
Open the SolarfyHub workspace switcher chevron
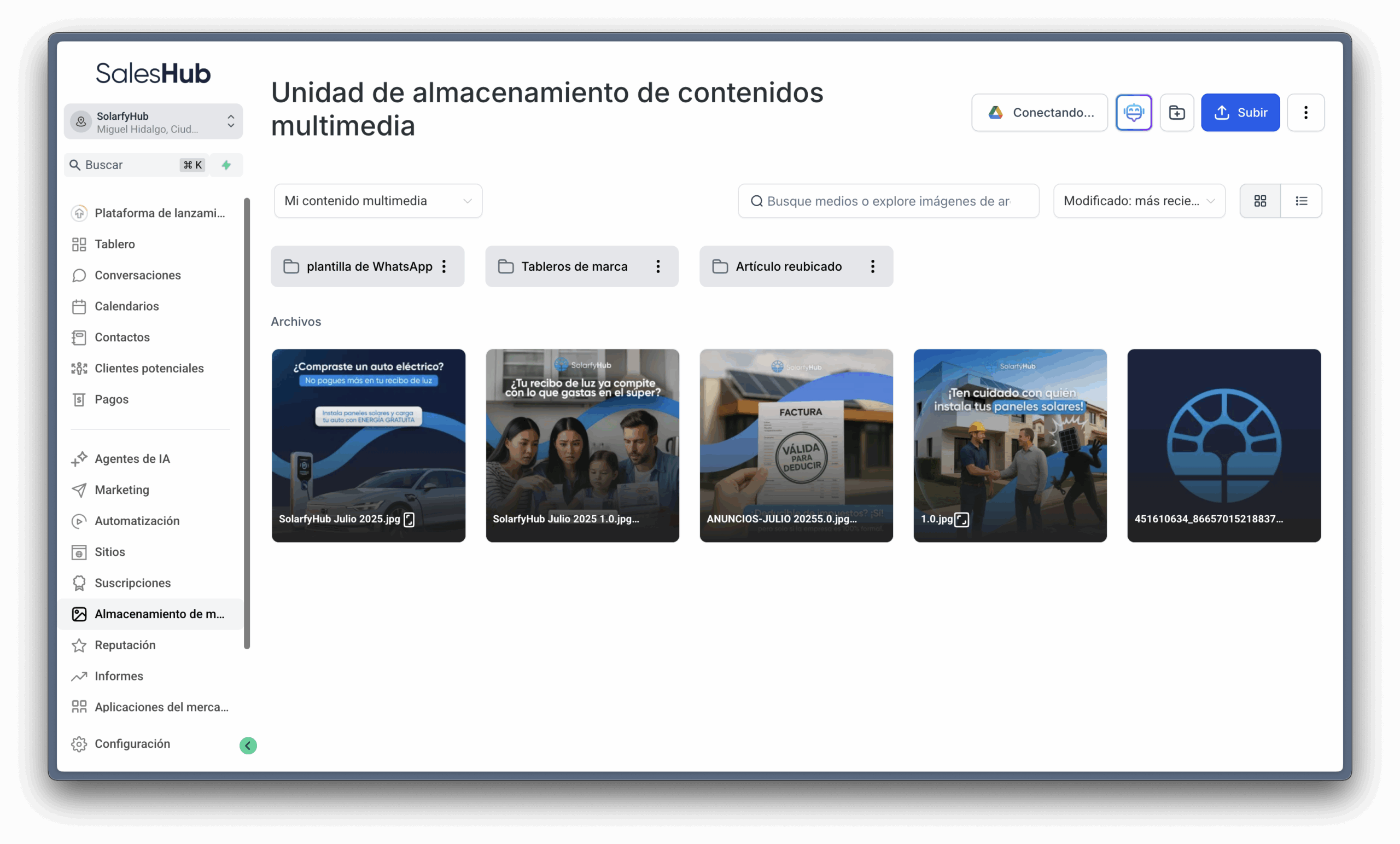(x=231, y=120)
